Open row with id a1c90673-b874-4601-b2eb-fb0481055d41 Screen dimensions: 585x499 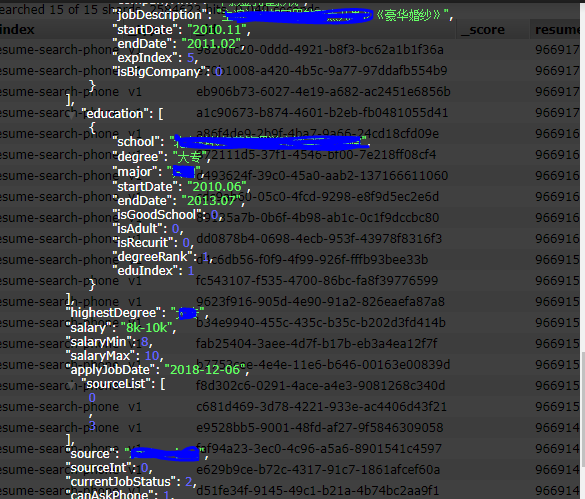click(x=322, y=112)
